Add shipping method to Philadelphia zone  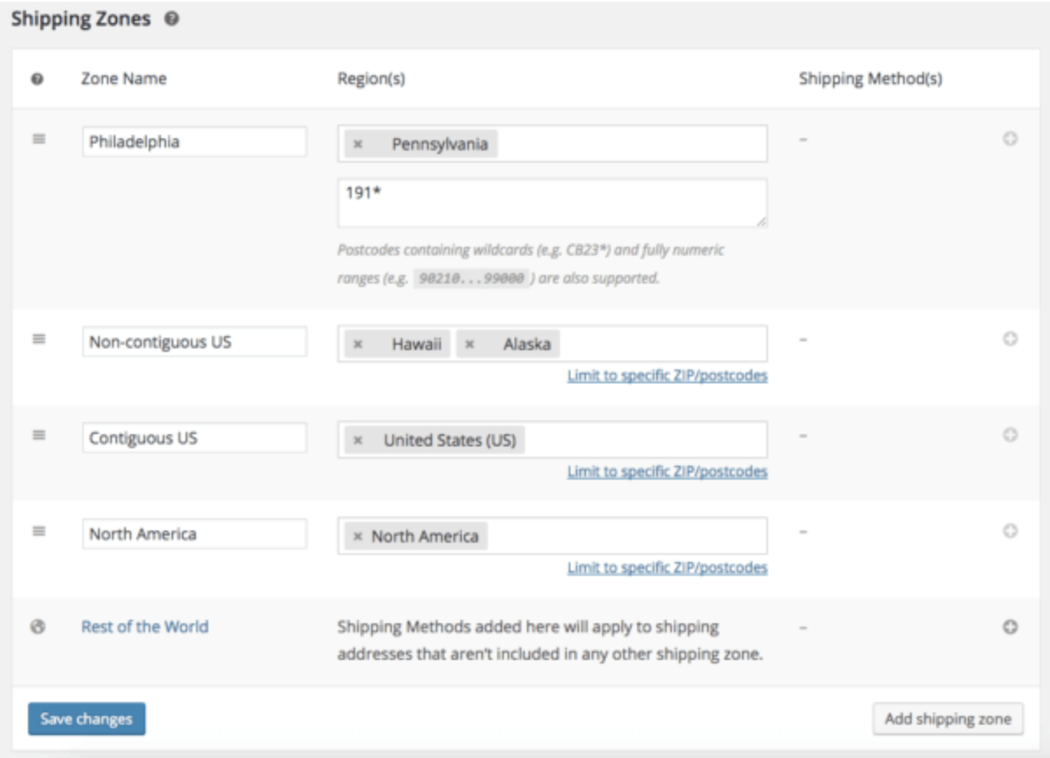click(x=1010, y=139)
